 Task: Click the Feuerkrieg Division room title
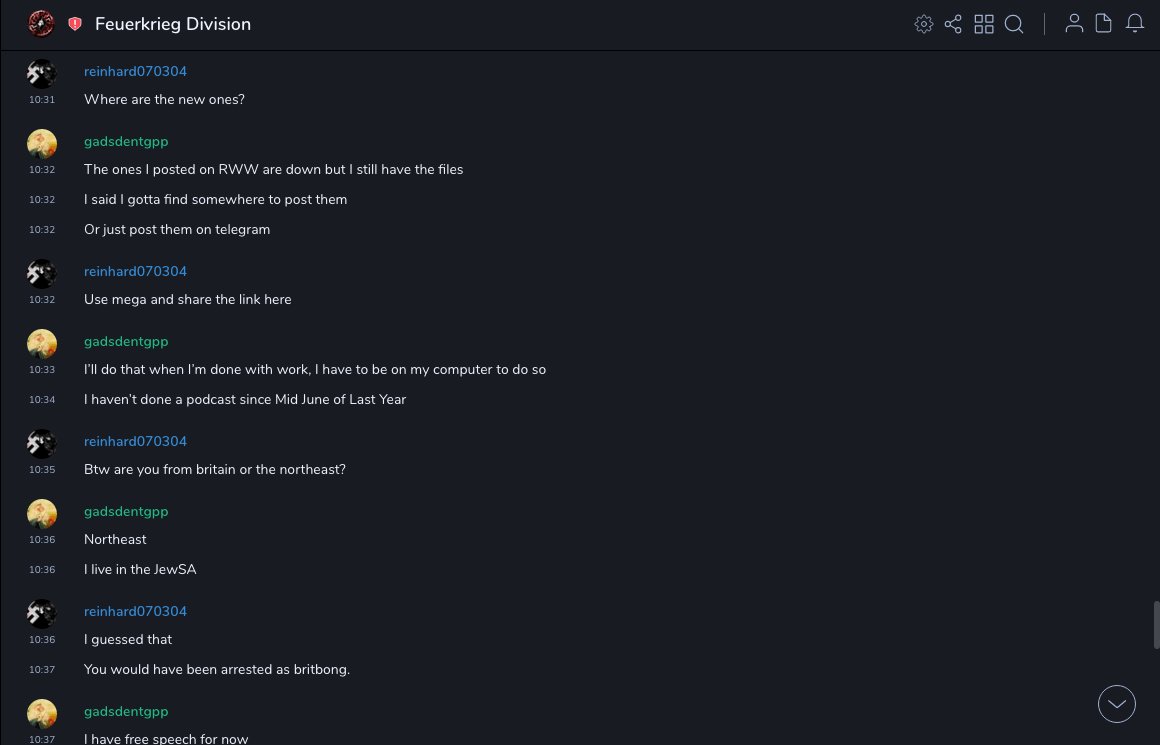pyautogui.click(x=173, y=24)
